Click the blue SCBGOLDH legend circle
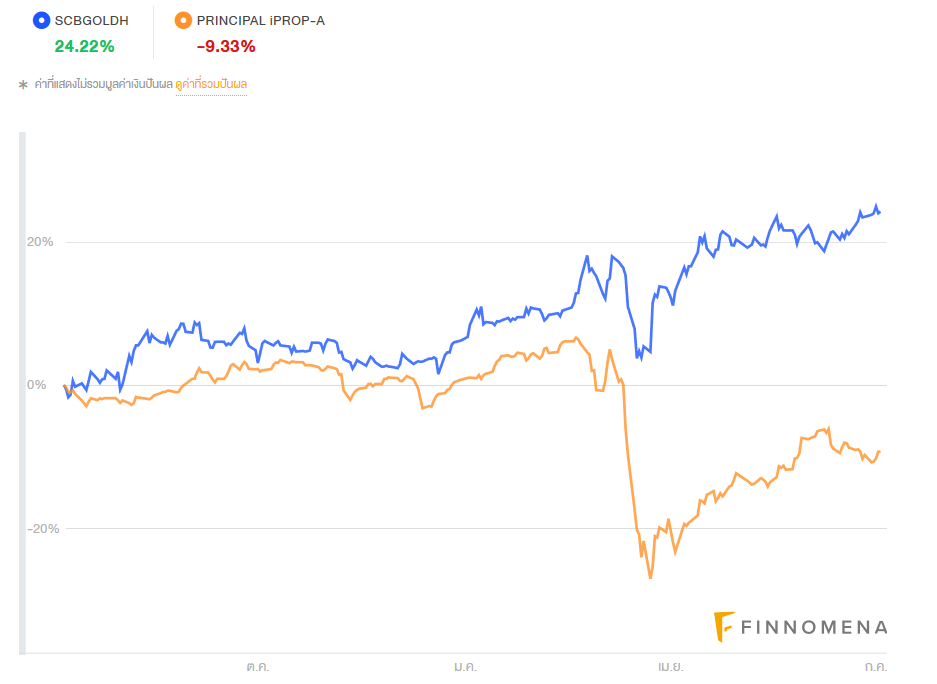The width and height of the screenshot is (937, 684). 42,20
